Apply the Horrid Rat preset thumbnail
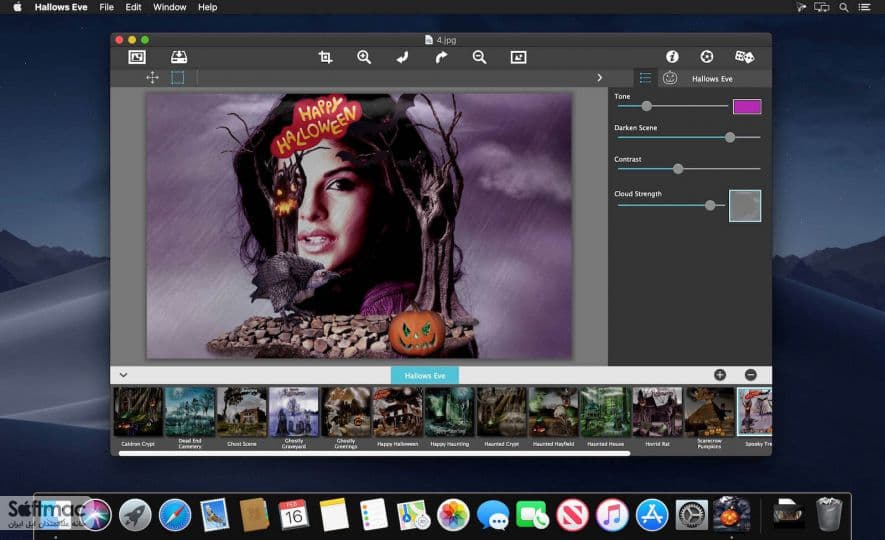885x540 pixels. pos(657,411)
